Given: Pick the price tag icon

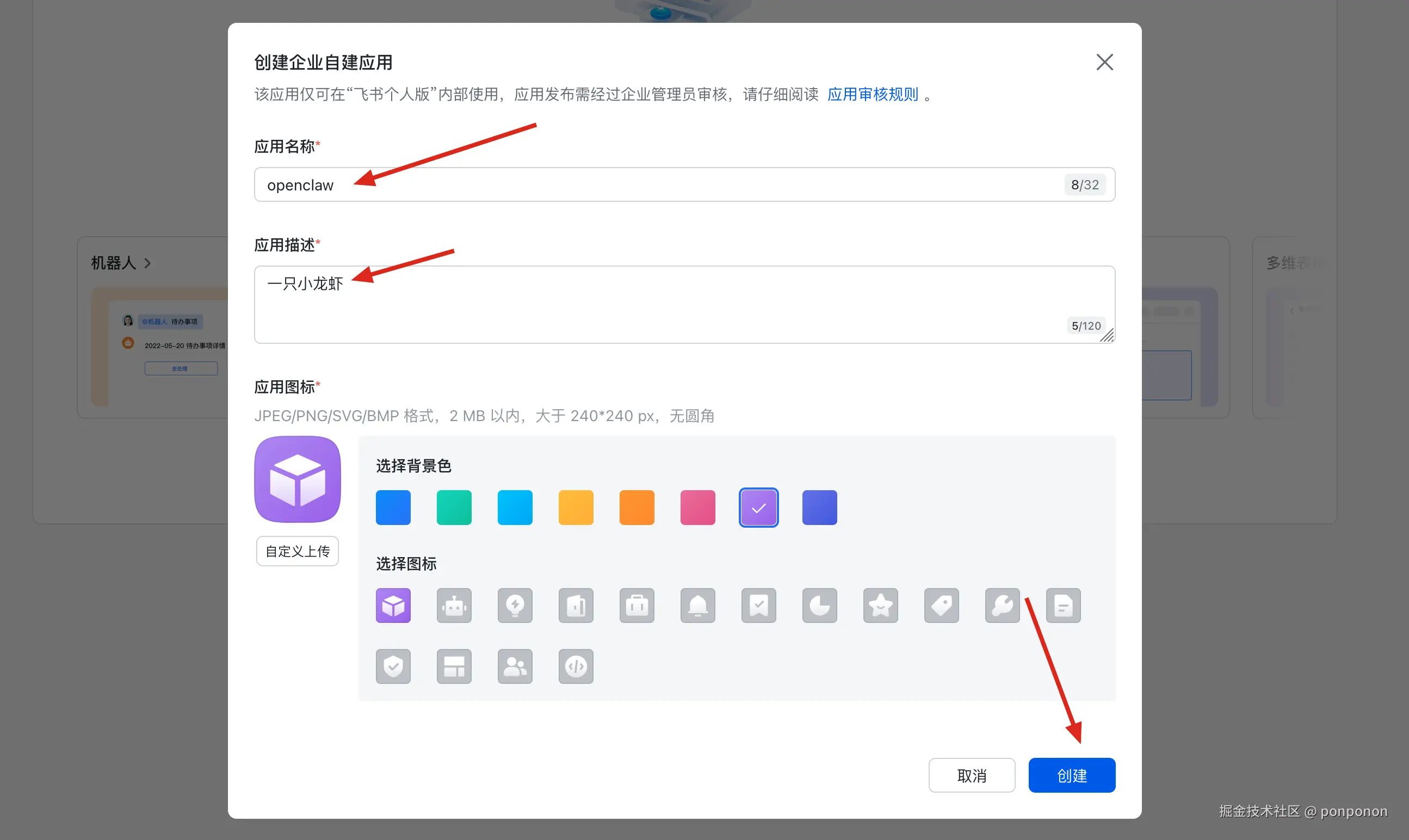Looking at the screenshot, I should coord(942,606).
